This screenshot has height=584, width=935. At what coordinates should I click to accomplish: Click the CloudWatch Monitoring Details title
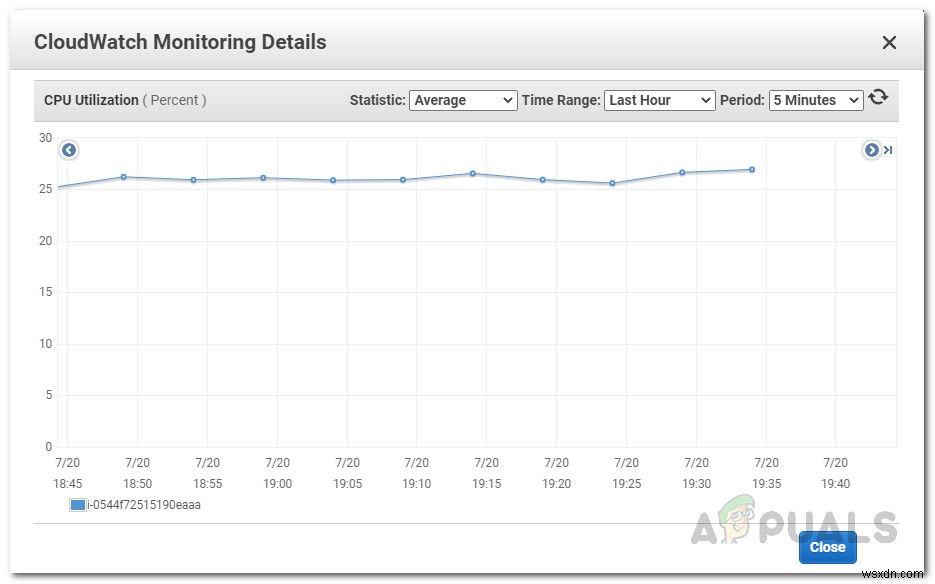pos(180,42)
